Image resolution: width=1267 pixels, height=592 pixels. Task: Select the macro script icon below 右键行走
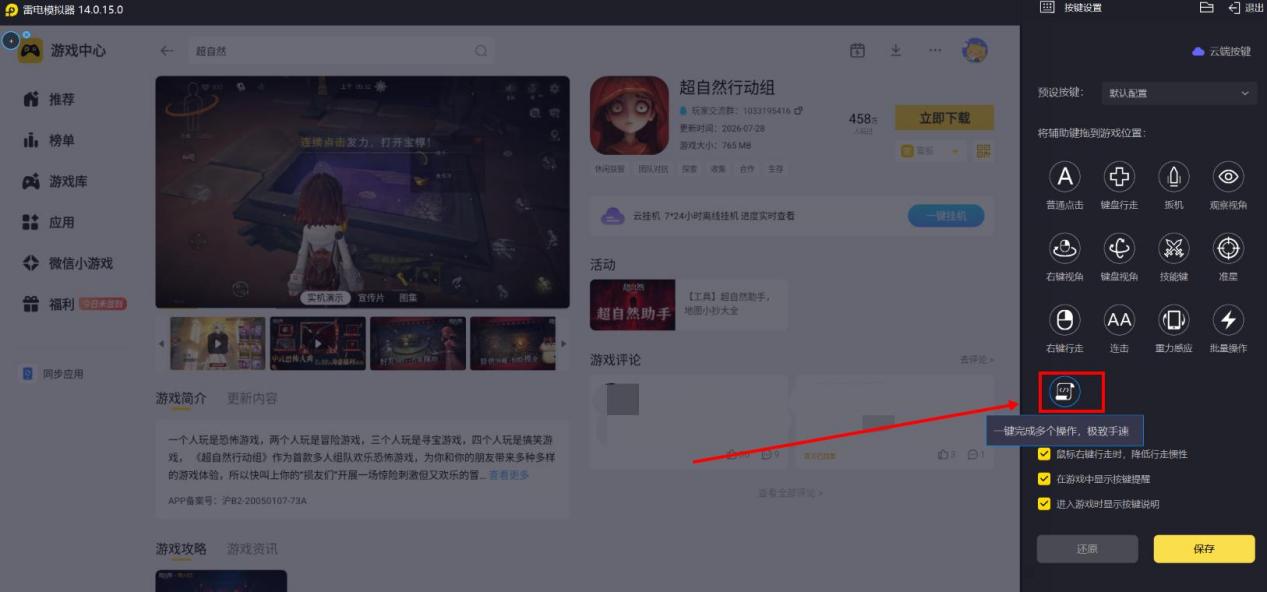tap(1064, 391)
